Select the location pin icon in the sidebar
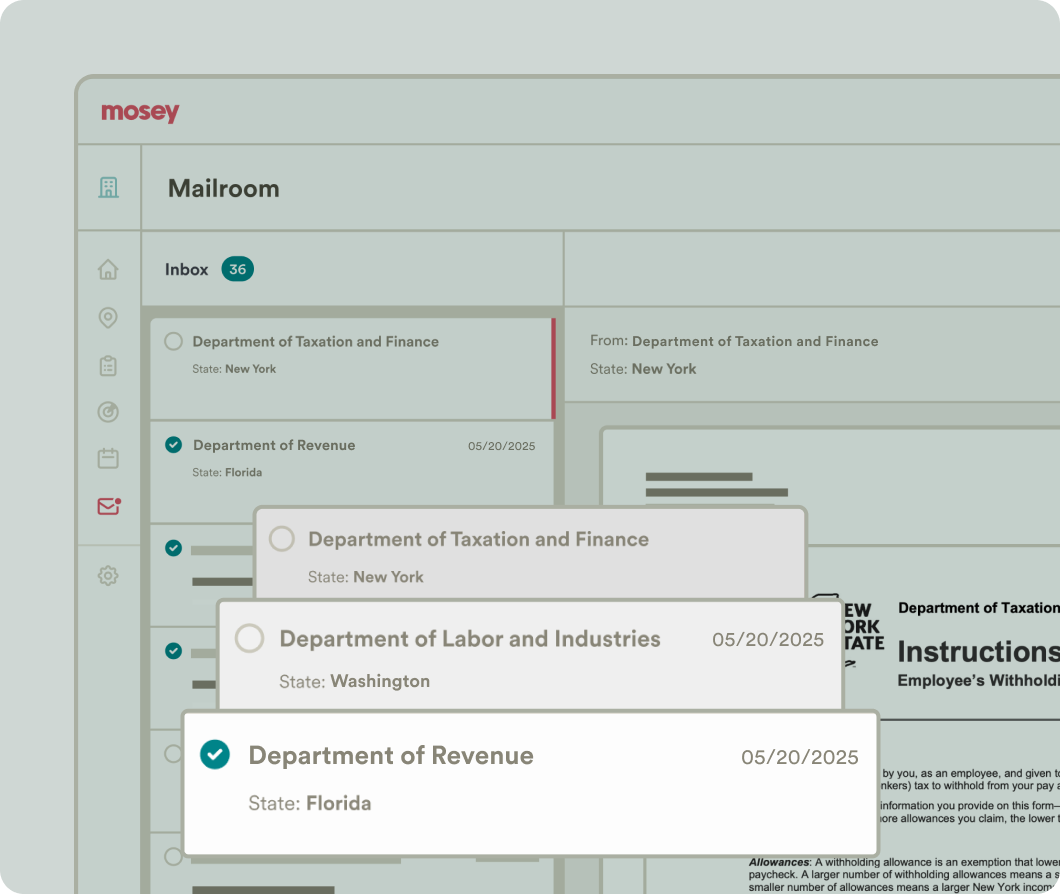 pyautogui.click(x=108, y=317)
